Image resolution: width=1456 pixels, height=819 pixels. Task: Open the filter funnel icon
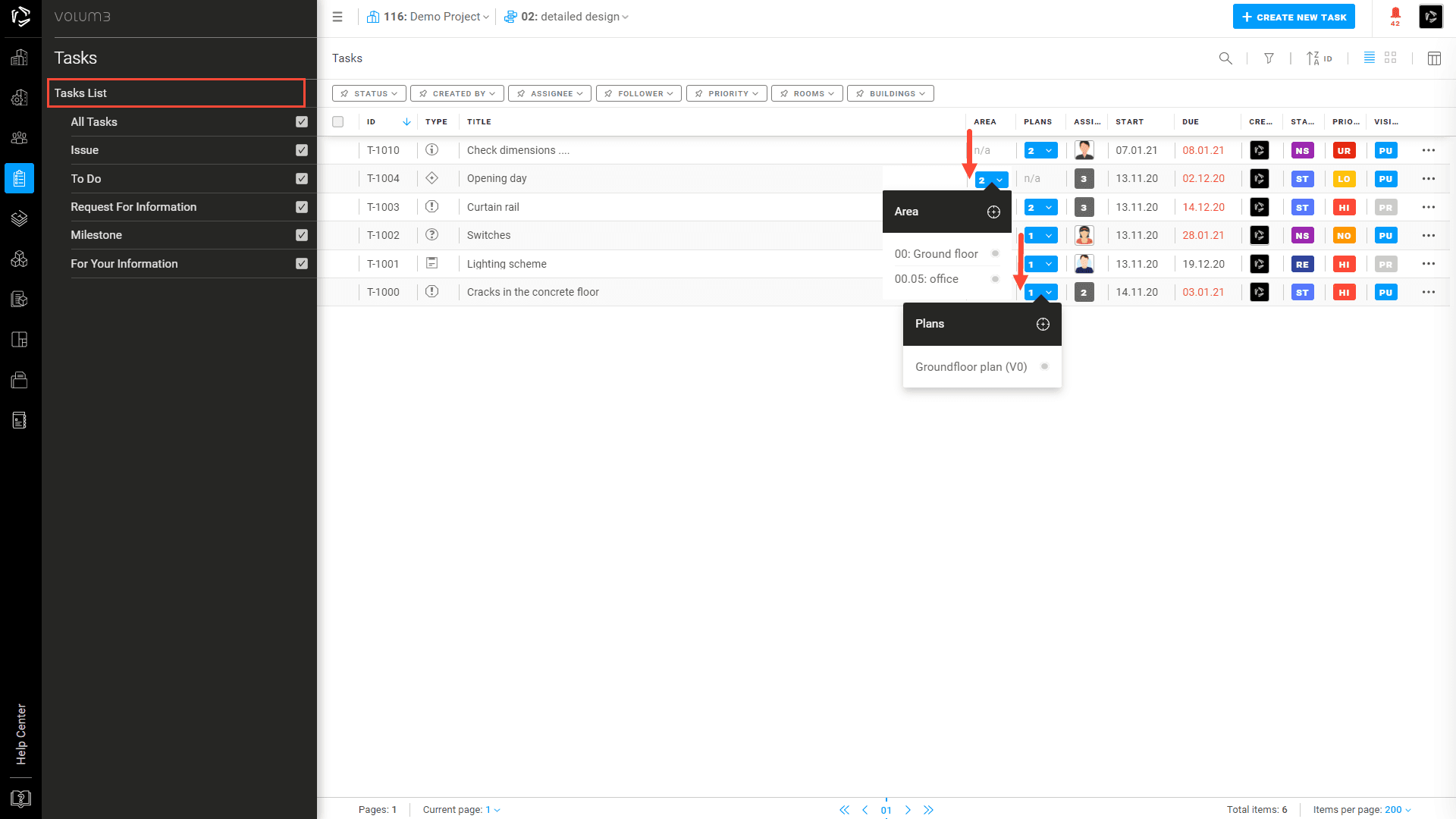tap(1269, 58)
